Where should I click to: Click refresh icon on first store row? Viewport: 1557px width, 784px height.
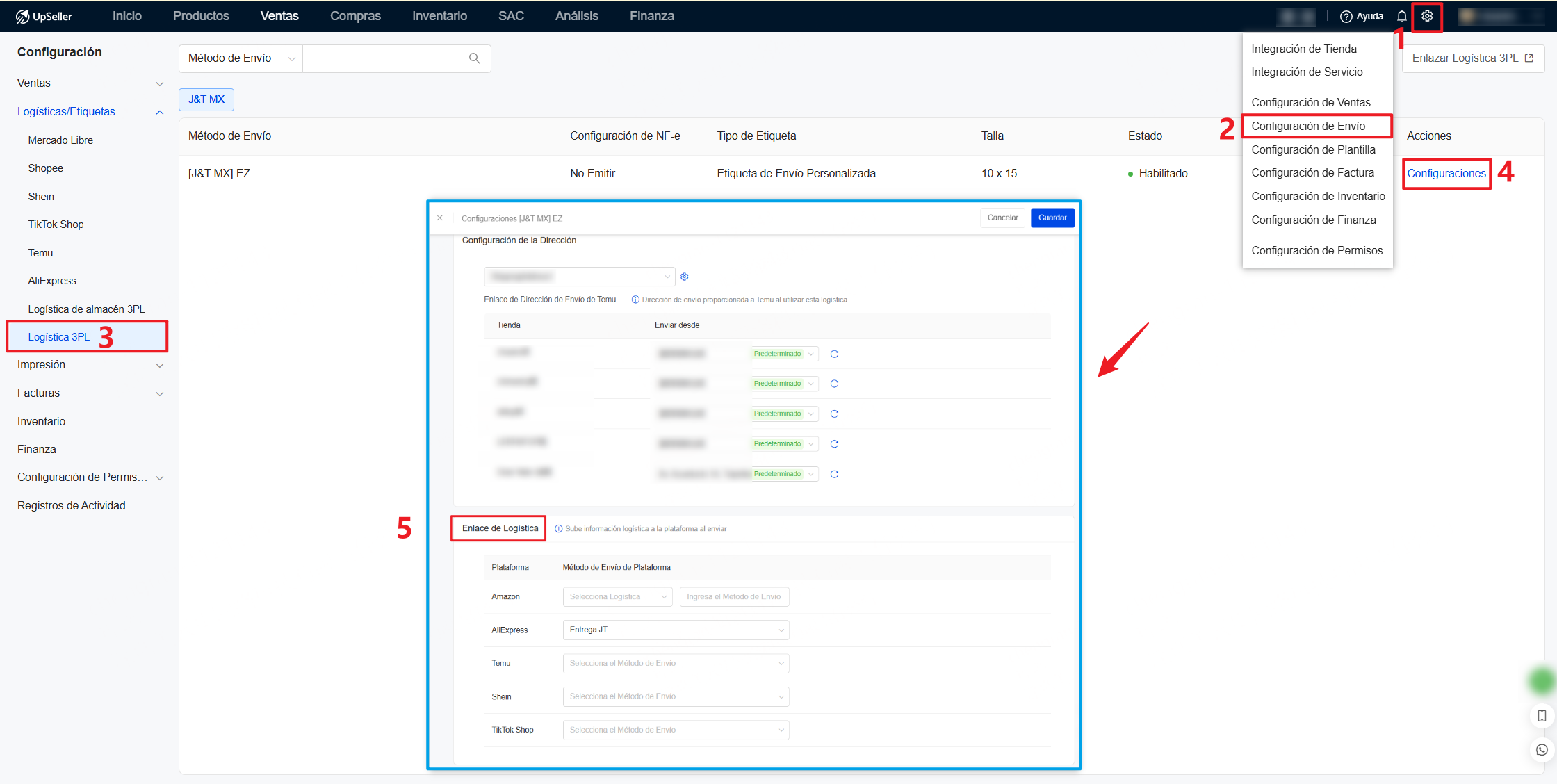point(834,354)
